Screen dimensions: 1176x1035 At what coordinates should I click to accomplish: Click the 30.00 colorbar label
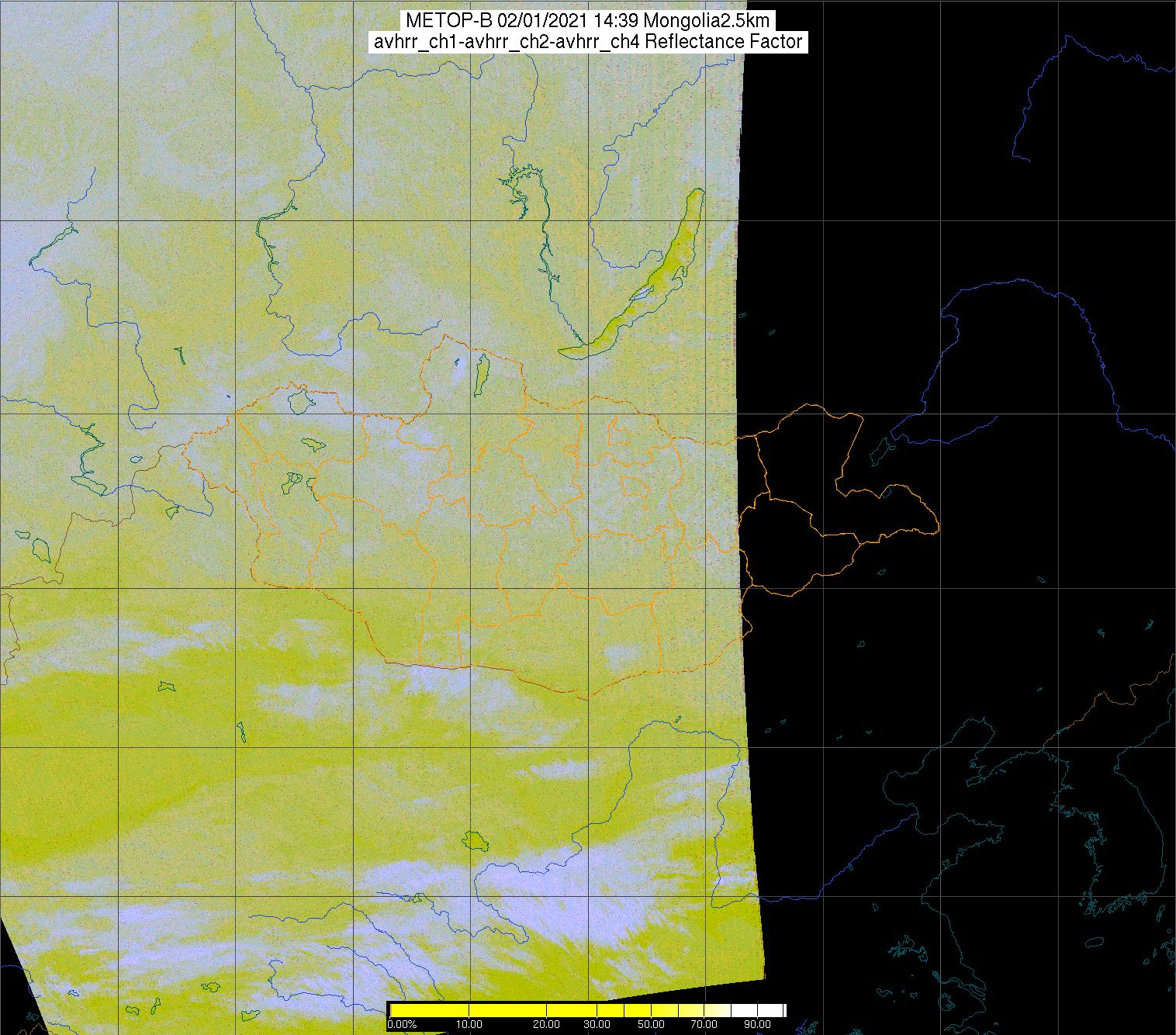coord(597,1024)
